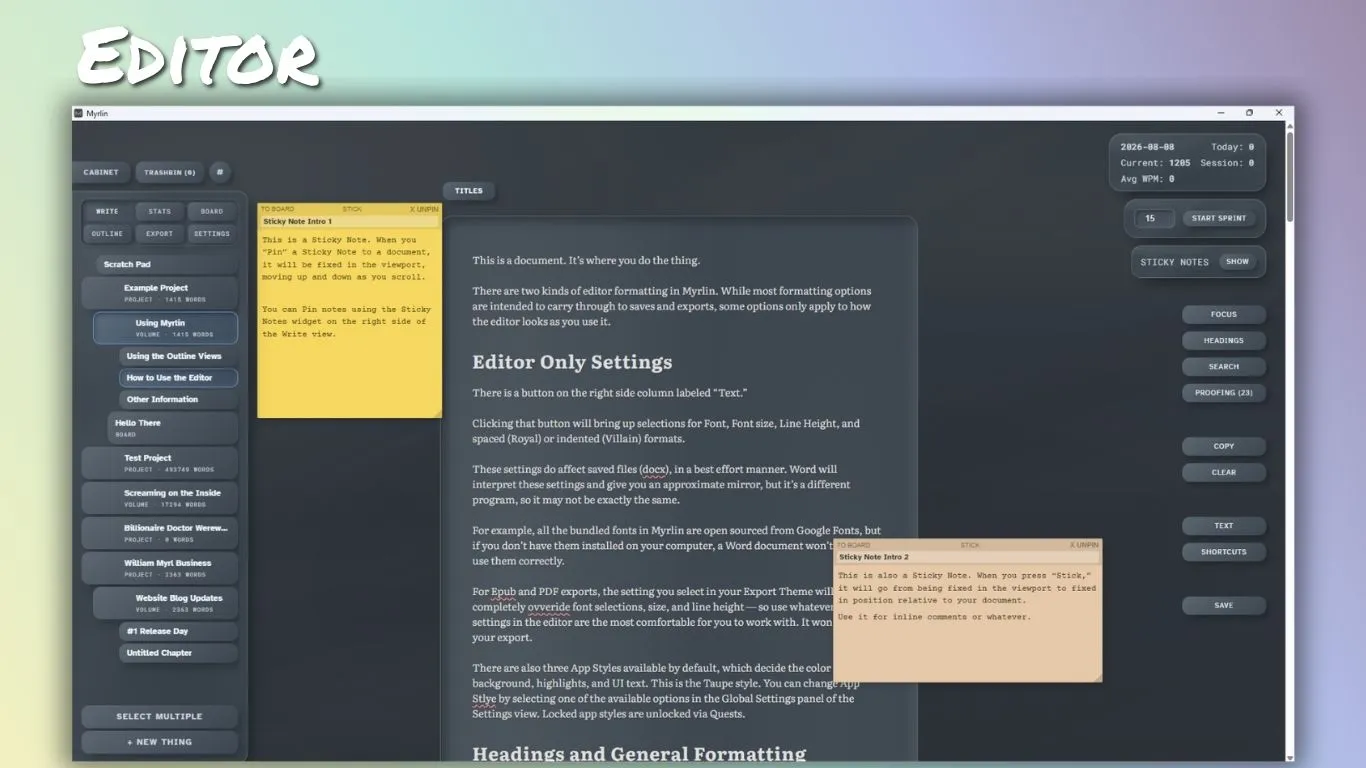
Task: Click resize grip on Sticky Note Intro 2
Action: point(1098,678)
